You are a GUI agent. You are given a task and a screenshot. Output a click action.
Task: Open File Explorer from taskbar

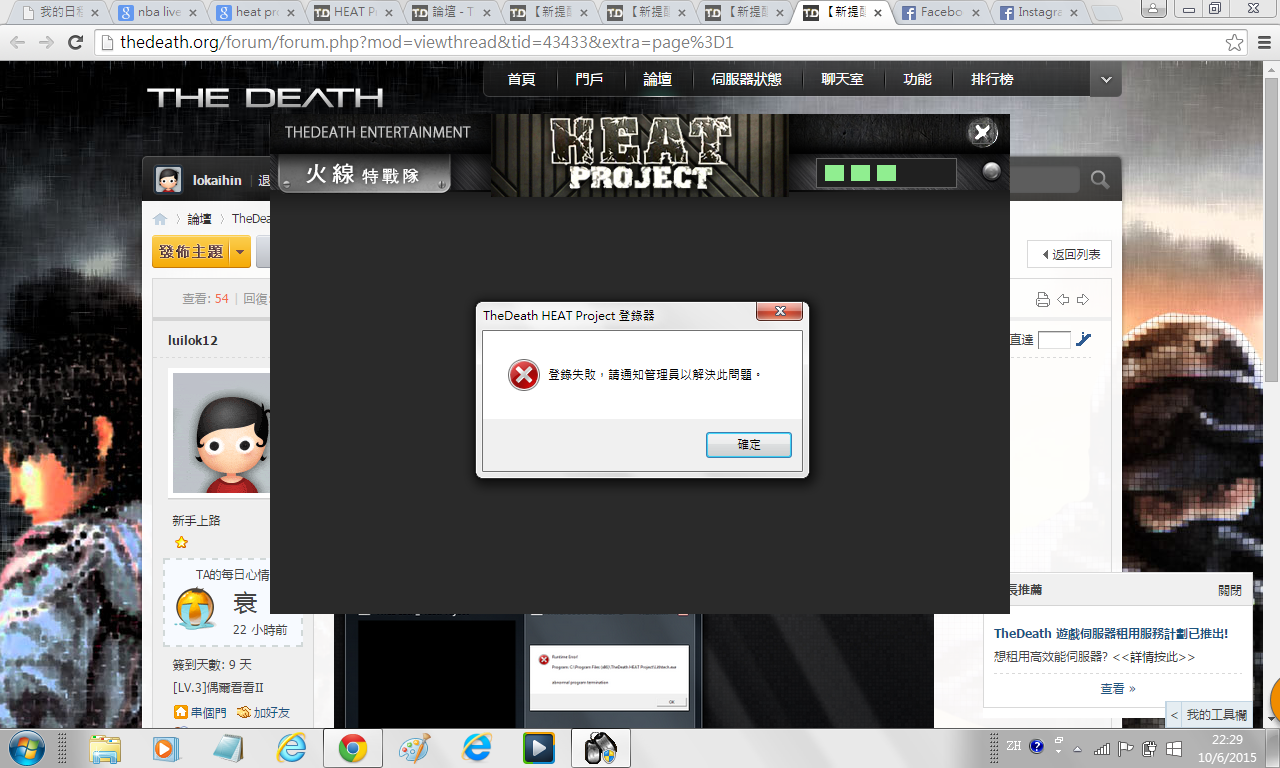click(x=105, y=748)
